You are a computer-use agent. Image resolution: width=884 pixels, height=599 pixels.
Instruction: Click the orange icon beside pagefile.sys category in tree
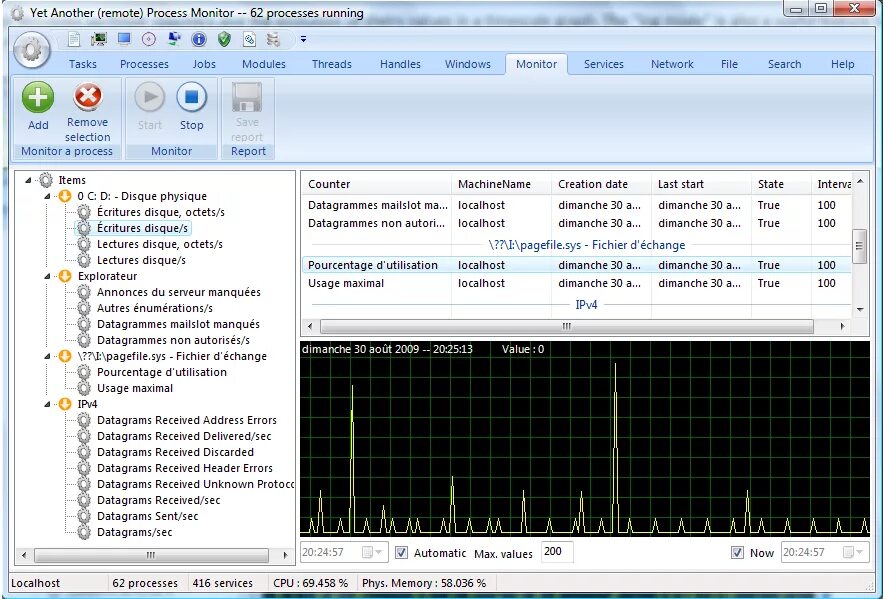tap(65, 356)
